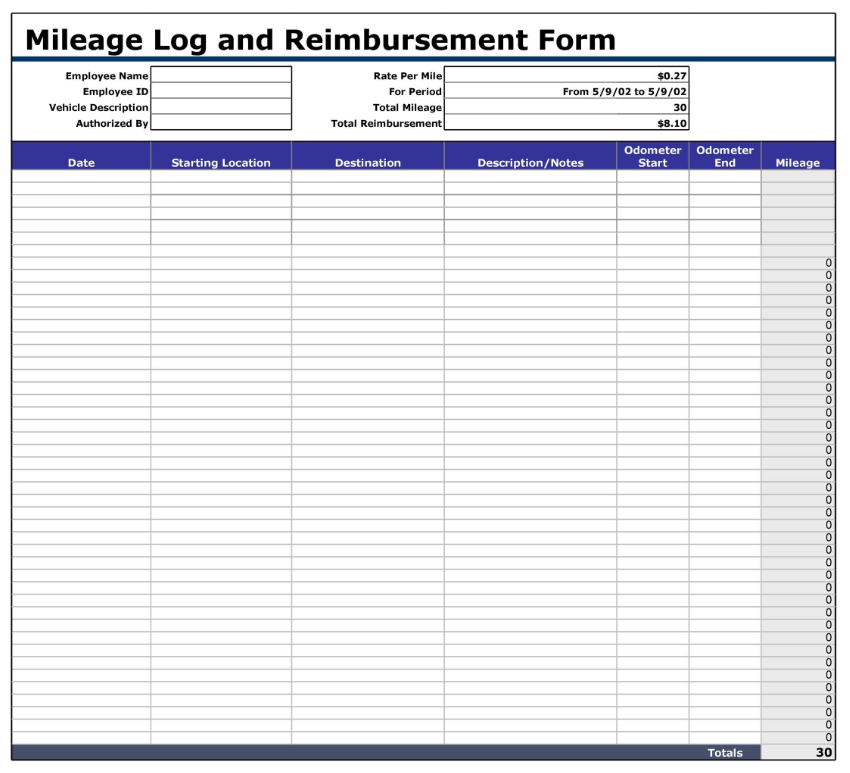
Task: Click the Vehicle Description field
Action: (x=220, y=107)
